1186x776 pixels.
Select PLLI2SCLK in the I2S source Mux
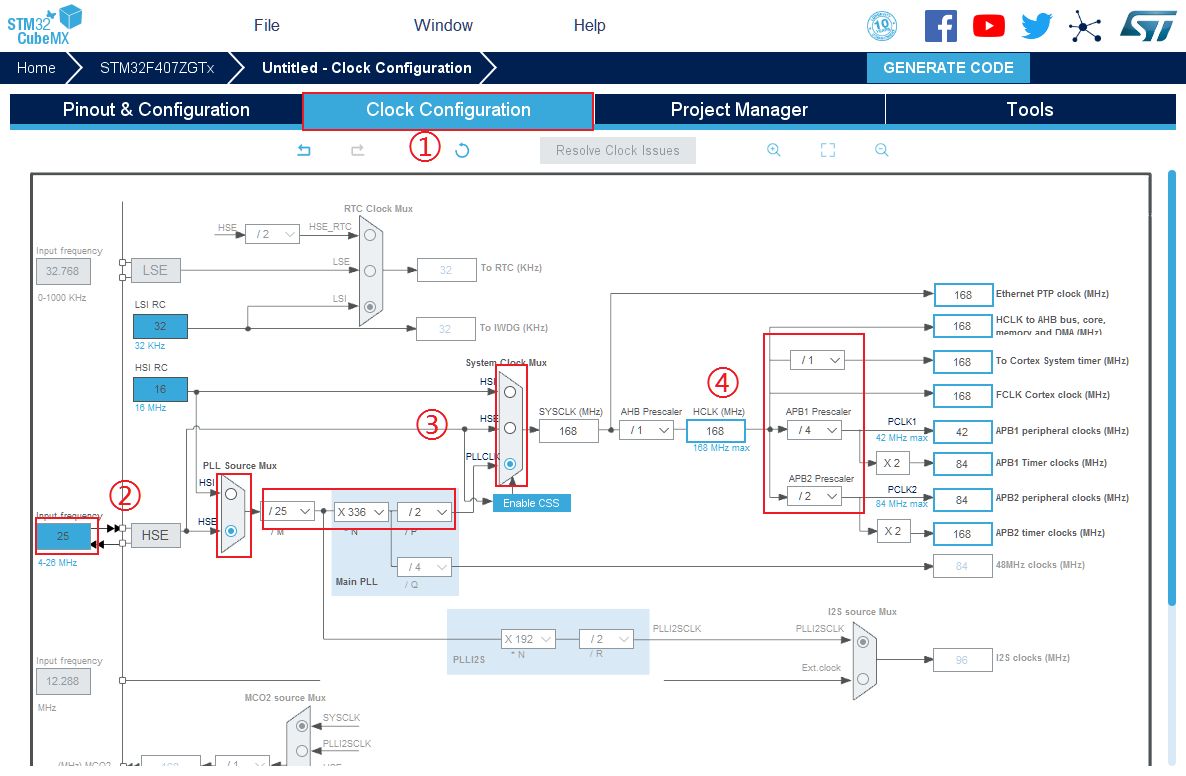coord(863,642)
